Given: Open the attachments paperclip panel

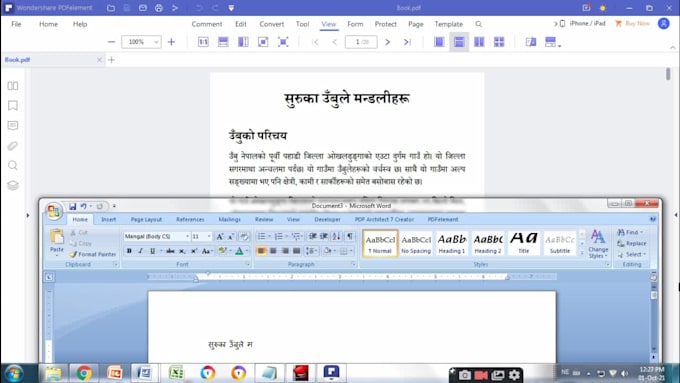Looking at the screenshot, I should pos(13,146).
